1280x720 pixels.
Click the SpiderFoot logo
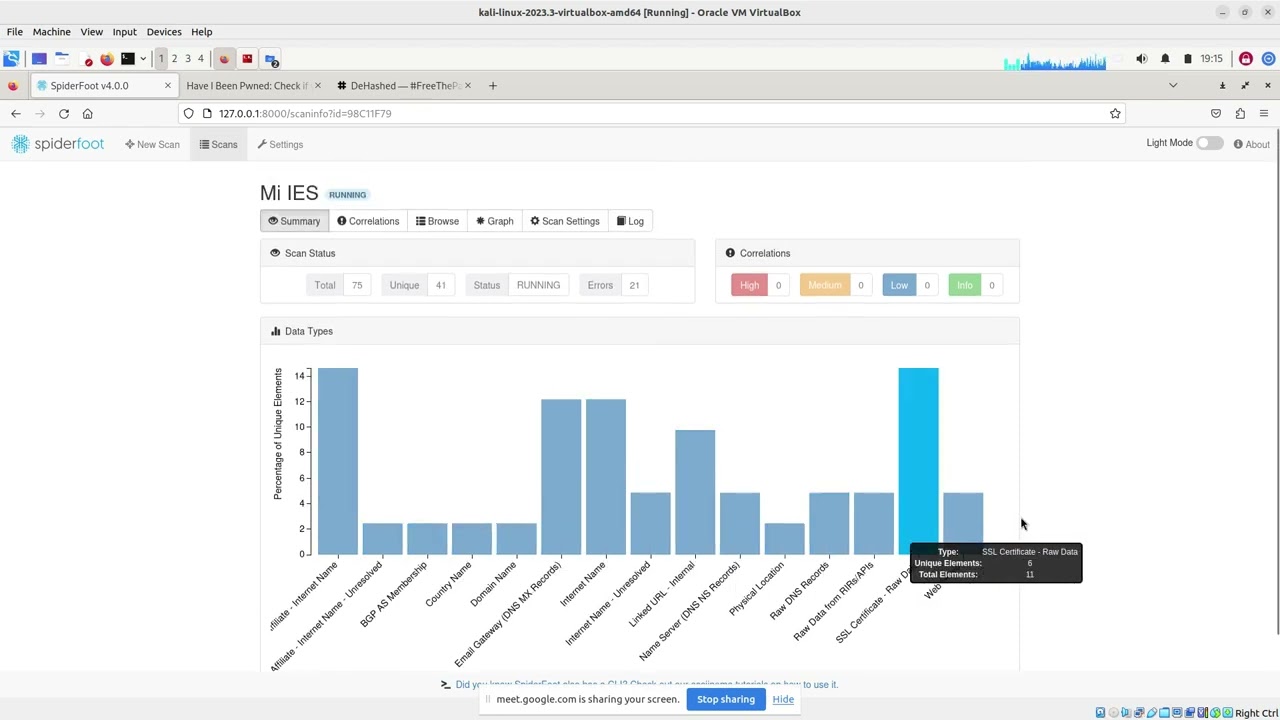click(58, 145)
